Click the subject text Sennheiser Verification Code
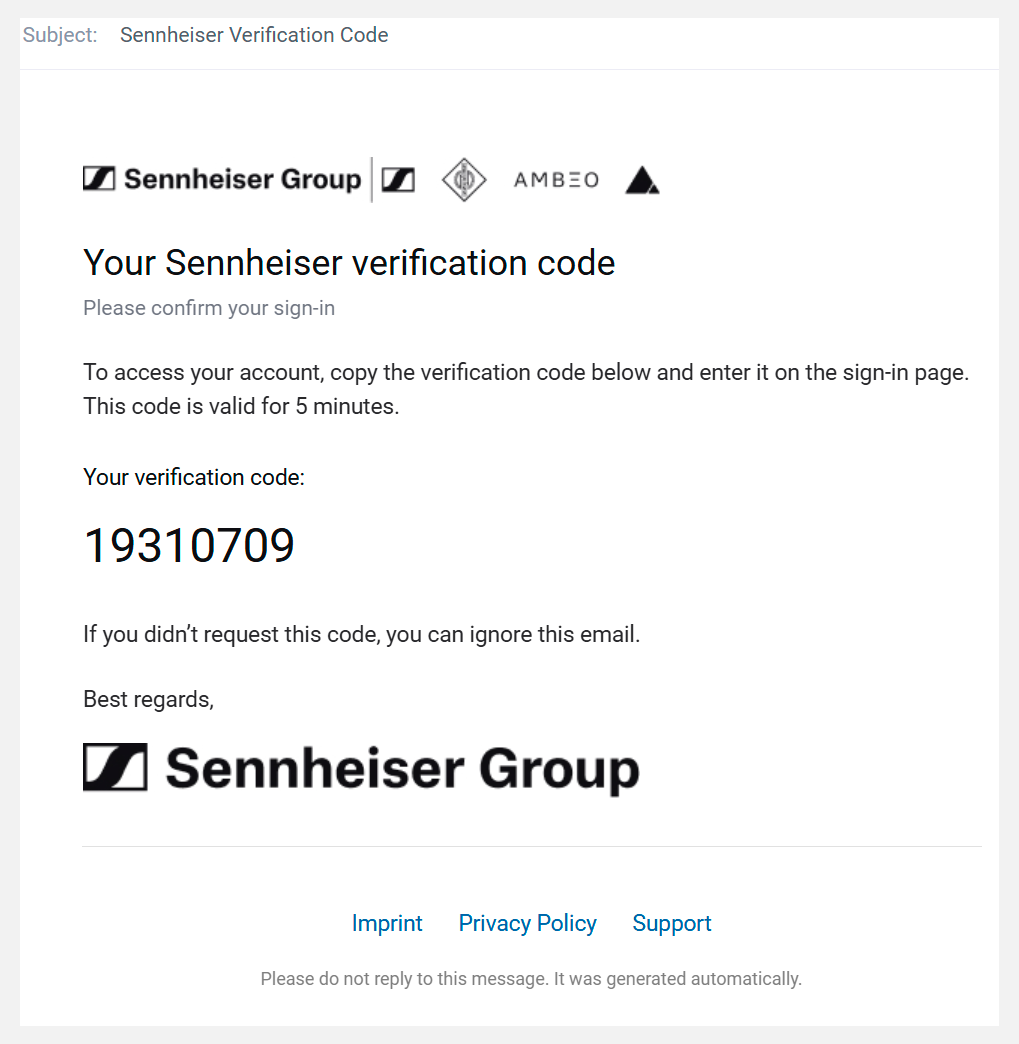The width and height of the screenshot is (1019, 1044). point(254,35)
